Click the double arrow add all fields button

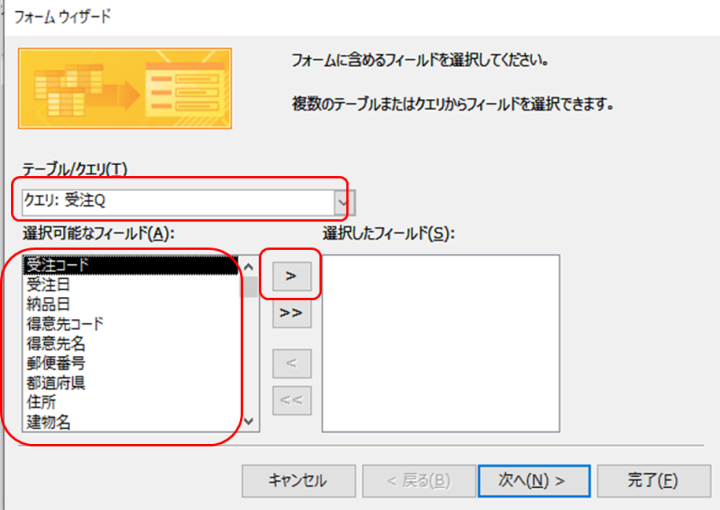pyautogui.click(x=291, y=313)
